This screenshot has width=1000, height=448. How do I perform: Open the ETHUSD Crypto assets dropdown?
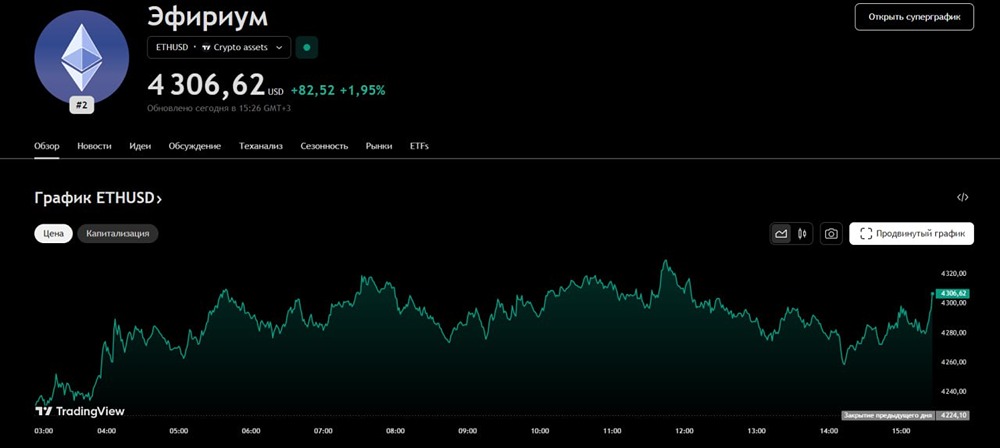pyautogui.click(x=219, y=47)
